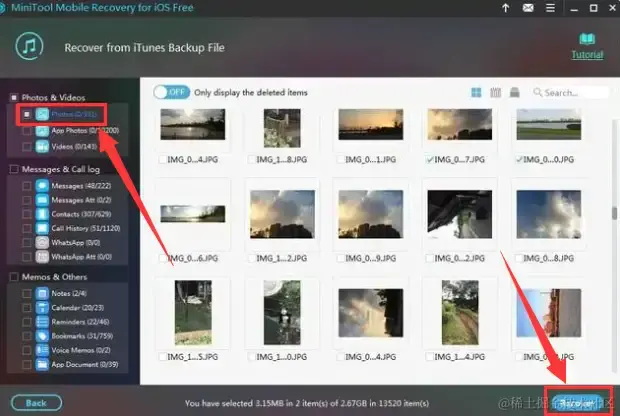Click the upload arrow icon in title bar
Viewport: 620px width, 416px height.
(x=505, y=8)
